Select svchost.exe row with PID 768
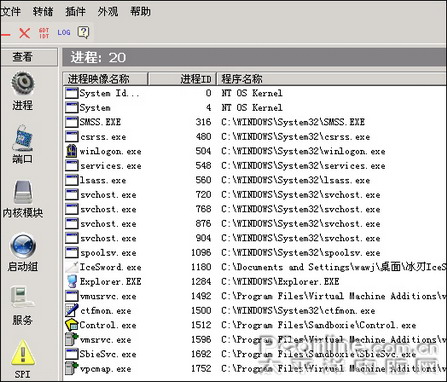 pyautogui.click(x=255, y=209)
